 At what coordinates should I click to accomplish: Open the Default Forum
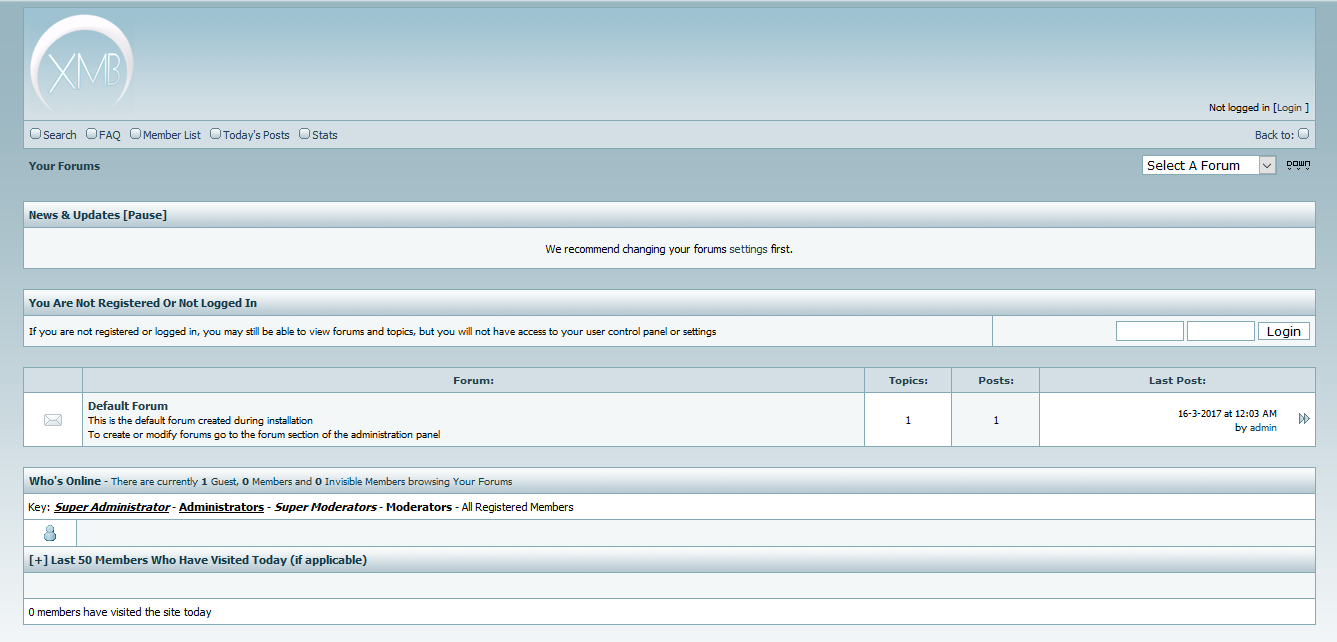(x=127, y=406)
